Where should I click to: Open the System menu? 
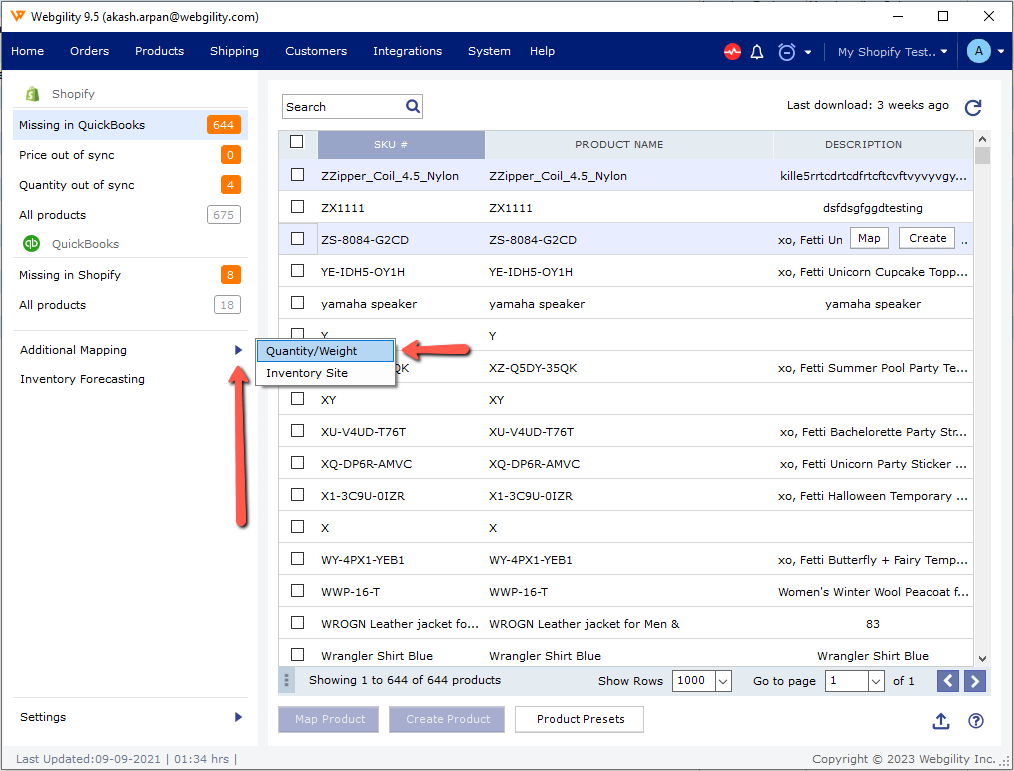tap(489, 51)
